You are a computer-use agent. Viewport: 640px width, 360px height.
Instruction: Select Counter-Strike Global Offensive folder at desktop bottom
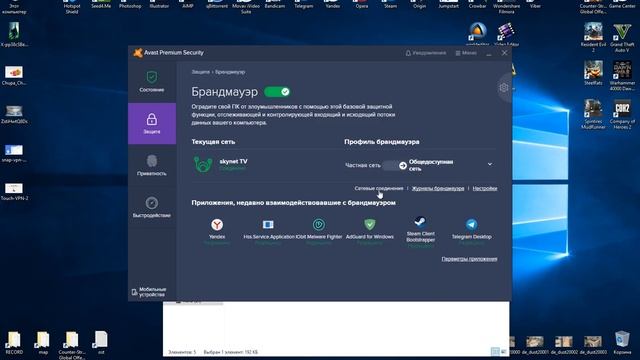point(72,345)
